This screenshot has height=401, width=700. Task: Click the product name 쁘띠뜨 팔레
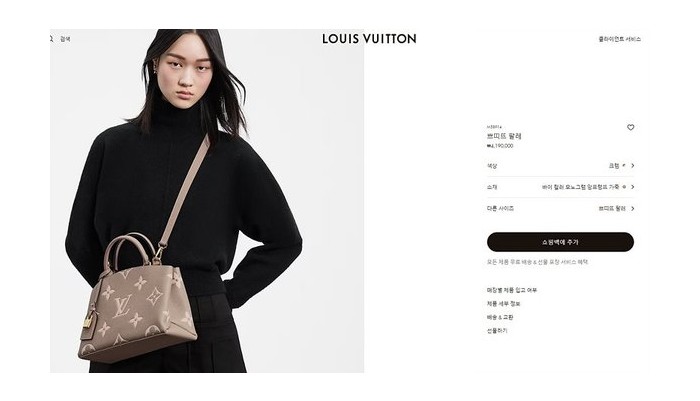(504, 136)
